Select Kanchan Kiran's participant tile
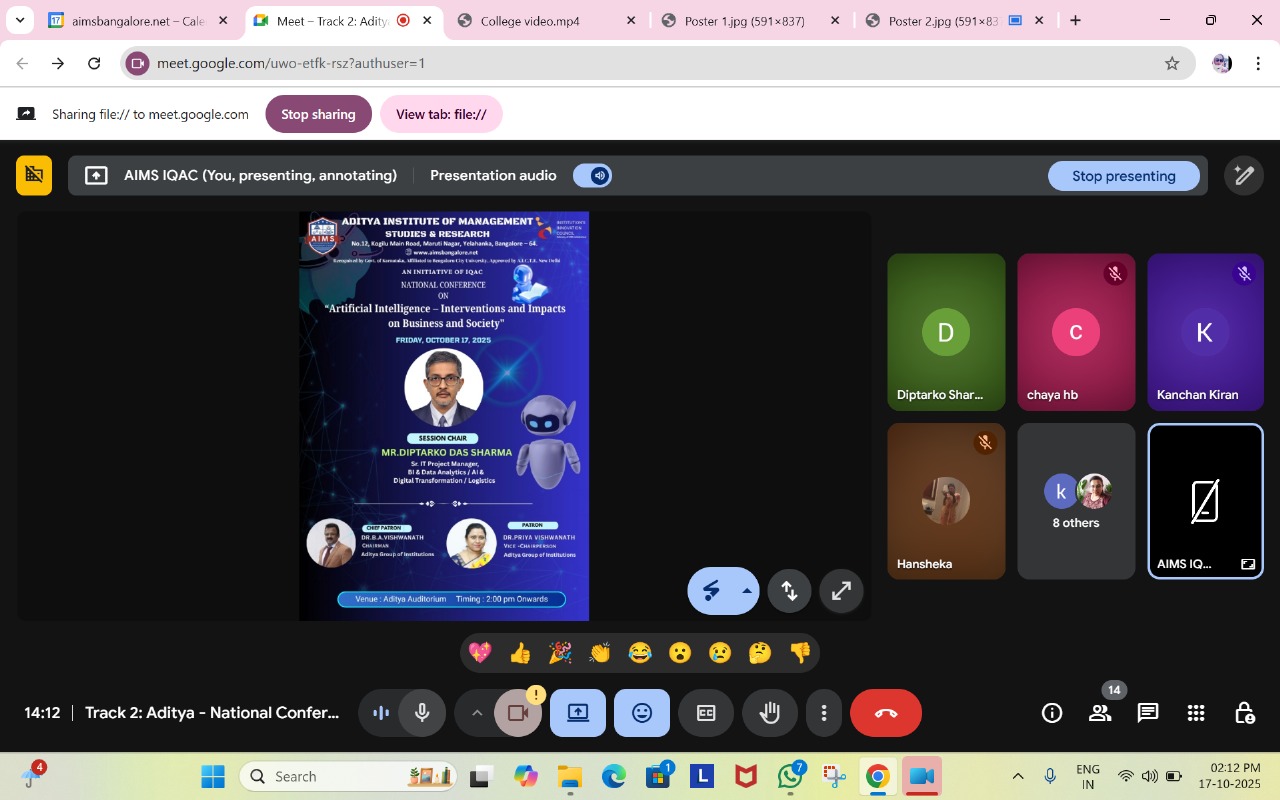This screenshot has height=800, width=1280. click(1205, 332)
